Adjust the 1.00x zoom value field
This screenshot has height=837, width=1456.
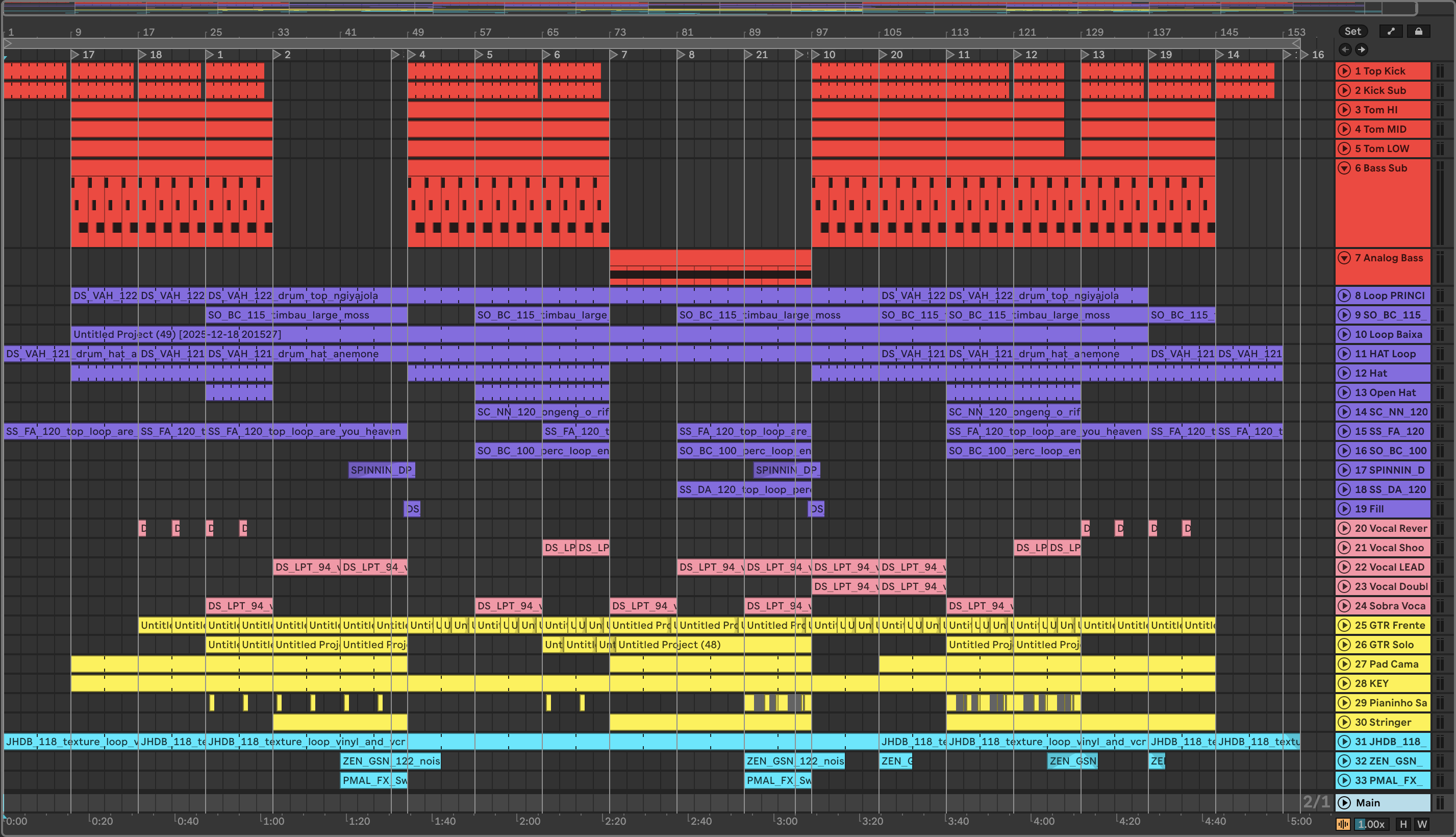pos(1371,824)
